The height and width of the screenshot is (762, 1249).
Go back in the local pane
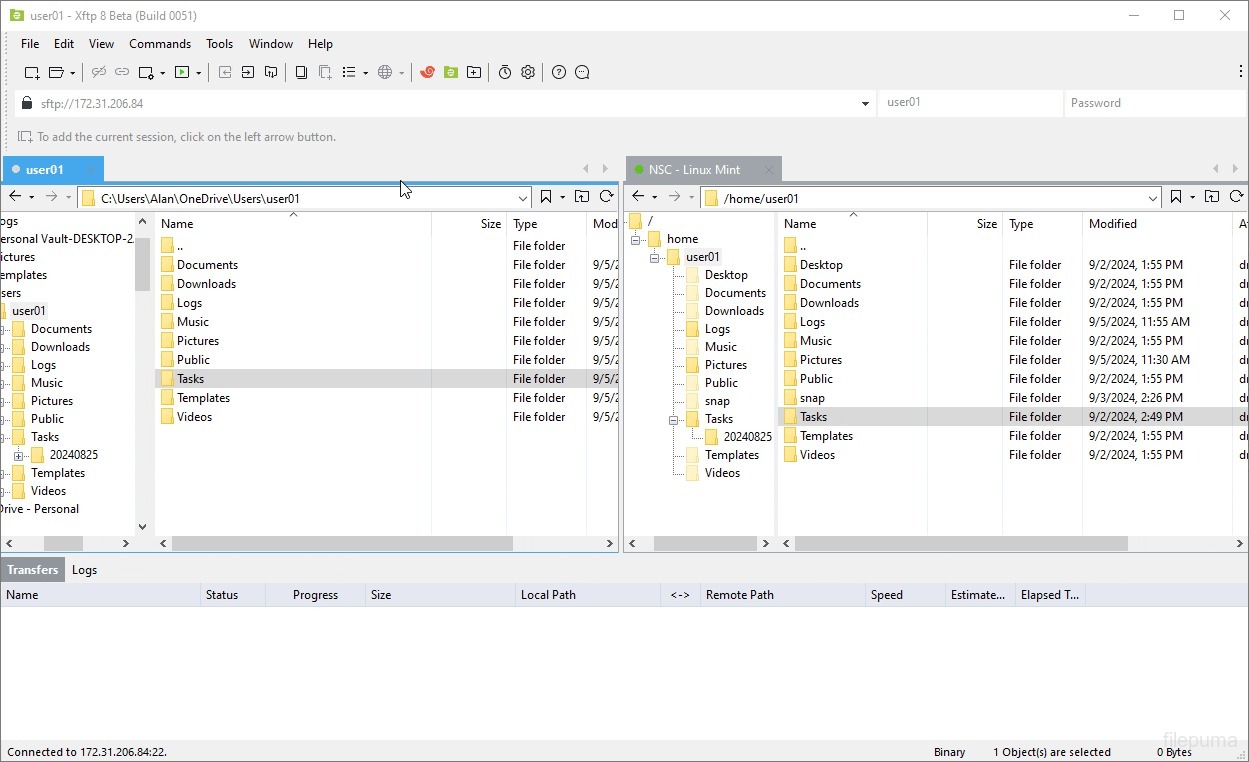[x=15, y=197]
